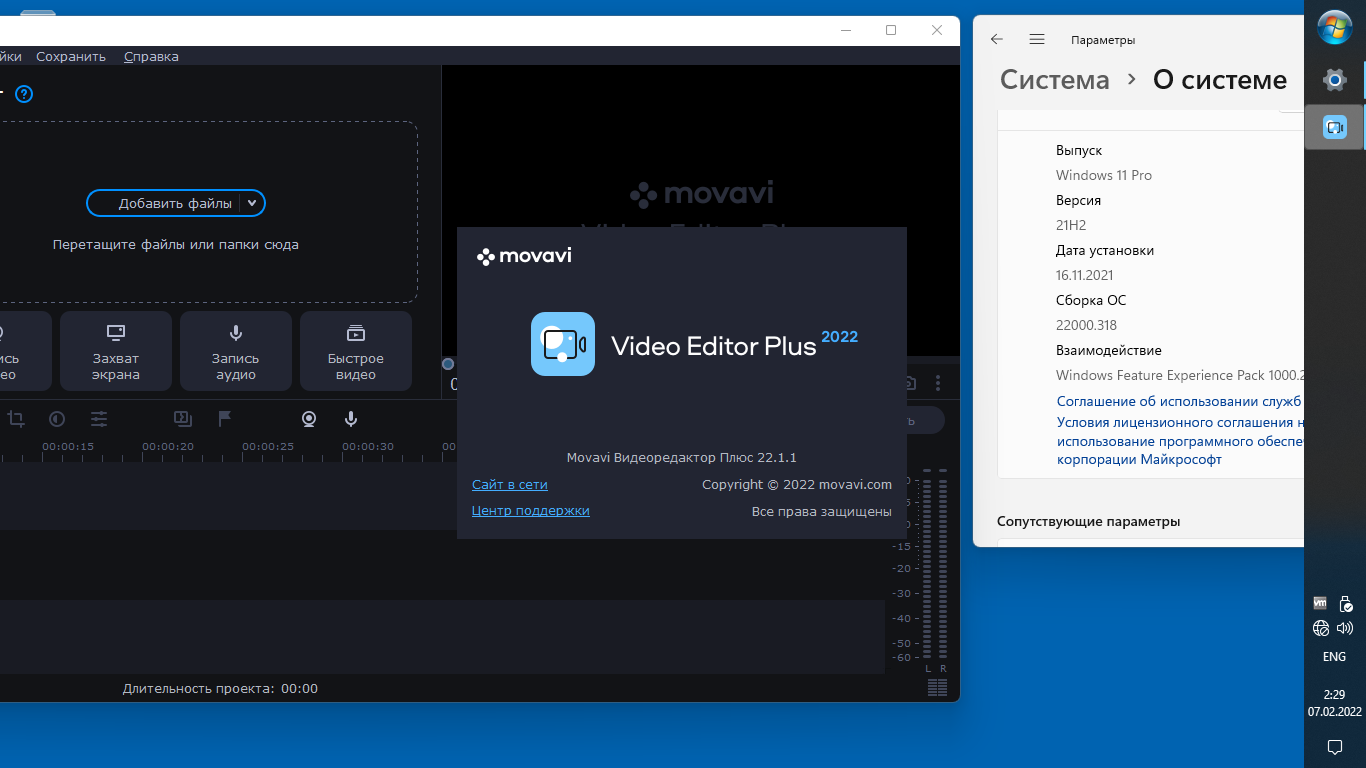Open the Сайт в сети link
The height and width of the screenshot is (768, 1366).
click(510, 485)
